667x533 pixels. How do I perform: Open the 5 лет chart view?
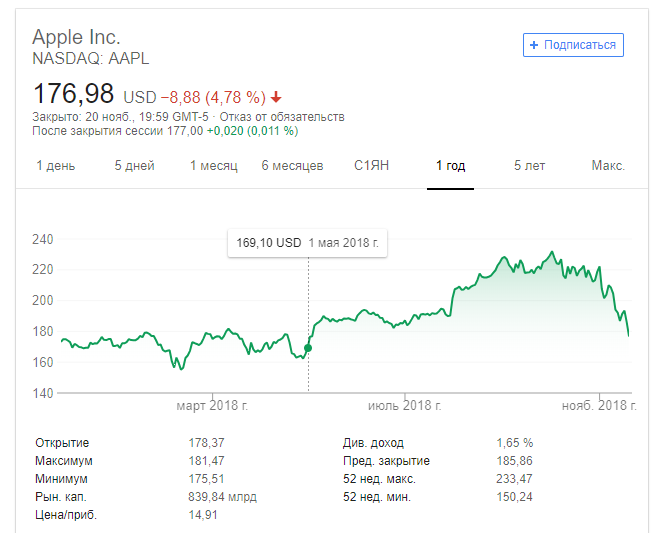pyautogui.click(x=530, y=166)
